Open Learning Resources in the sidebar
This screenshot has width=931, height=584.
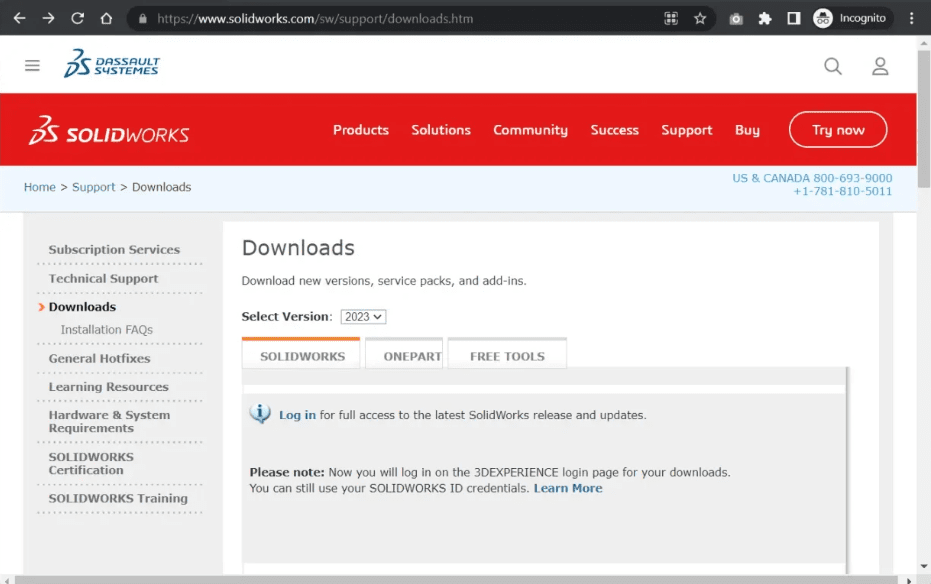click(109, 387)
